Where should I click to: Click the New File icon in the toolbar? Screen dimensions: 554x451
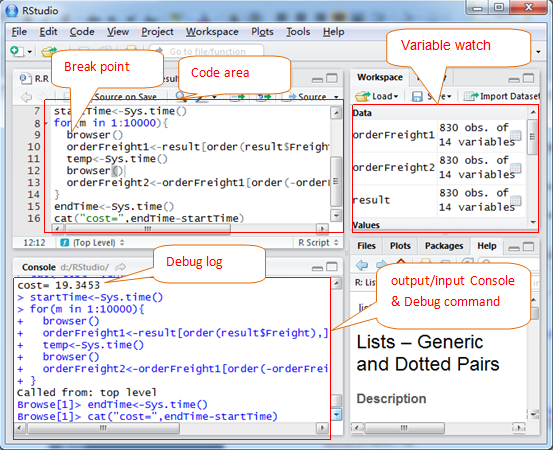click(x=16, y=51)
